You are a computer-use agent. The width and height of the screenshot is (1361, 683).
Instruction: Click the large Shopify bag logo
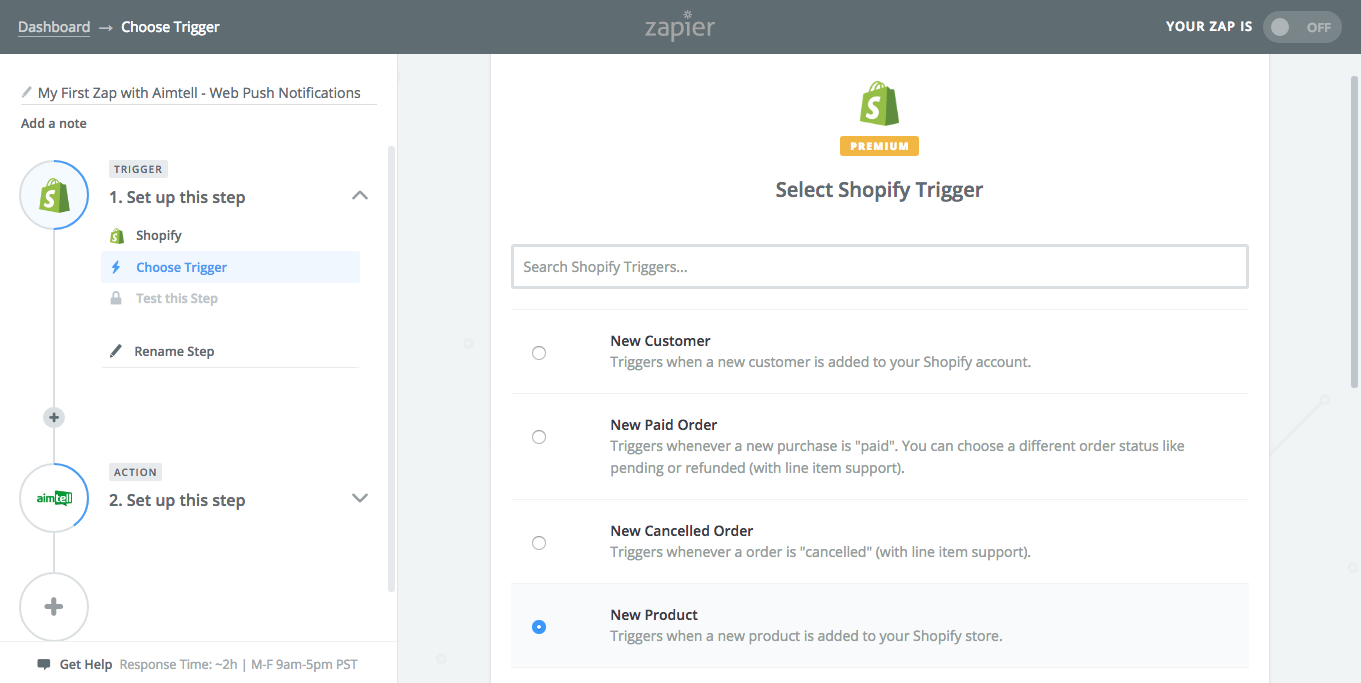pos(879,104)
